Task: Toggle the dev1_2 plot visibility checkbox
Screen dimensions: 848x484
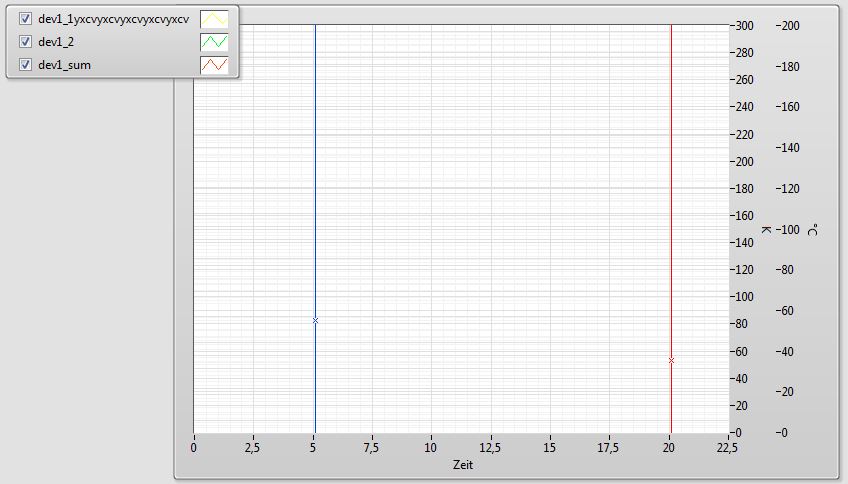Action: 25,42
